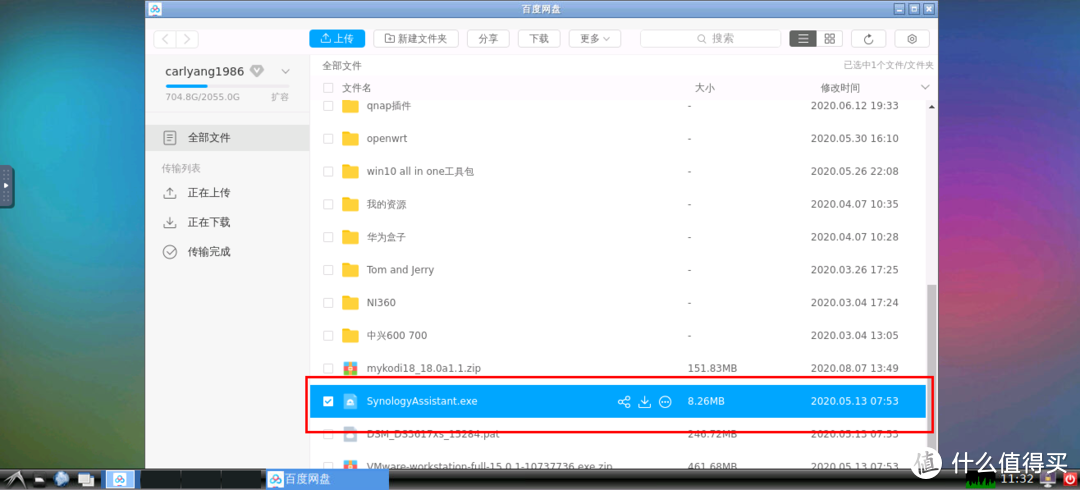Sort by 修改时间 column

click(840, 88)
